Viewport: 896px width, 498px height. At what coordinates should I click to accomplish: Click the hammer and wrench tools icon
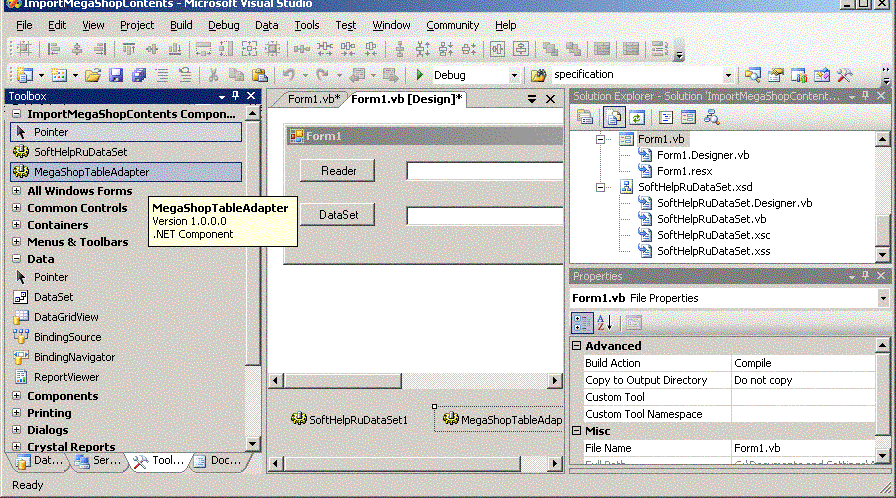(845, 75)
